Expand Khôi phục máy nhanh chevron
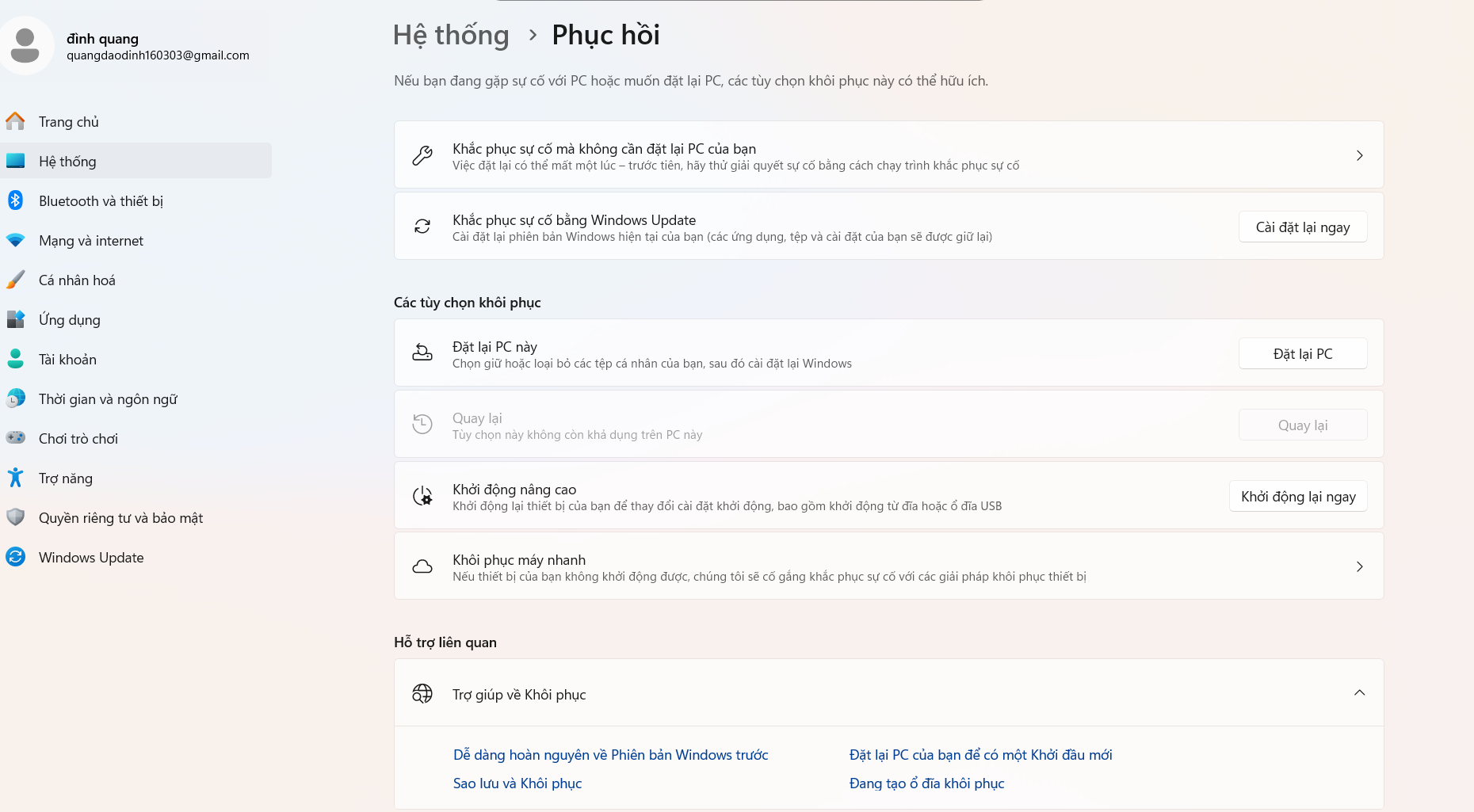The image size is (1474, 812). [x=1359, y=566]
